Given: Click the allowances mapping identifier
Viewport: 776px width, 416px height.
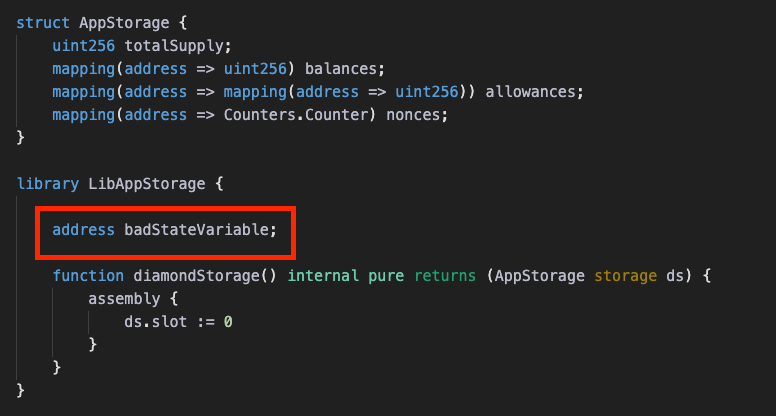Looking at the screenshot, I should click(x=531, y=92).
